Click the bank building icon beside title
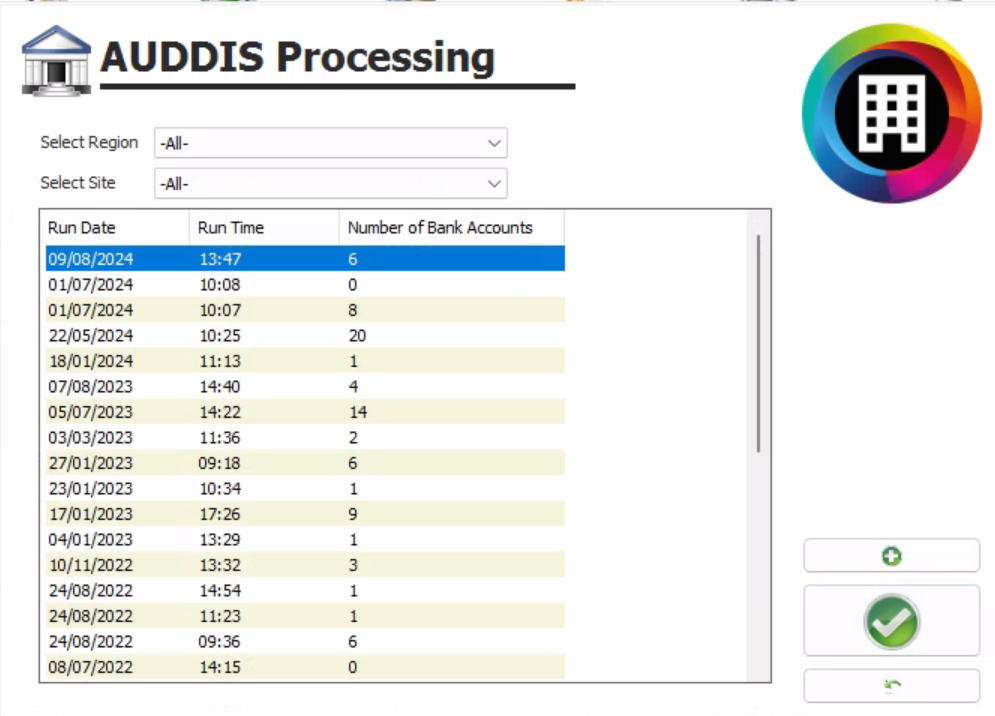 point(56,61)
